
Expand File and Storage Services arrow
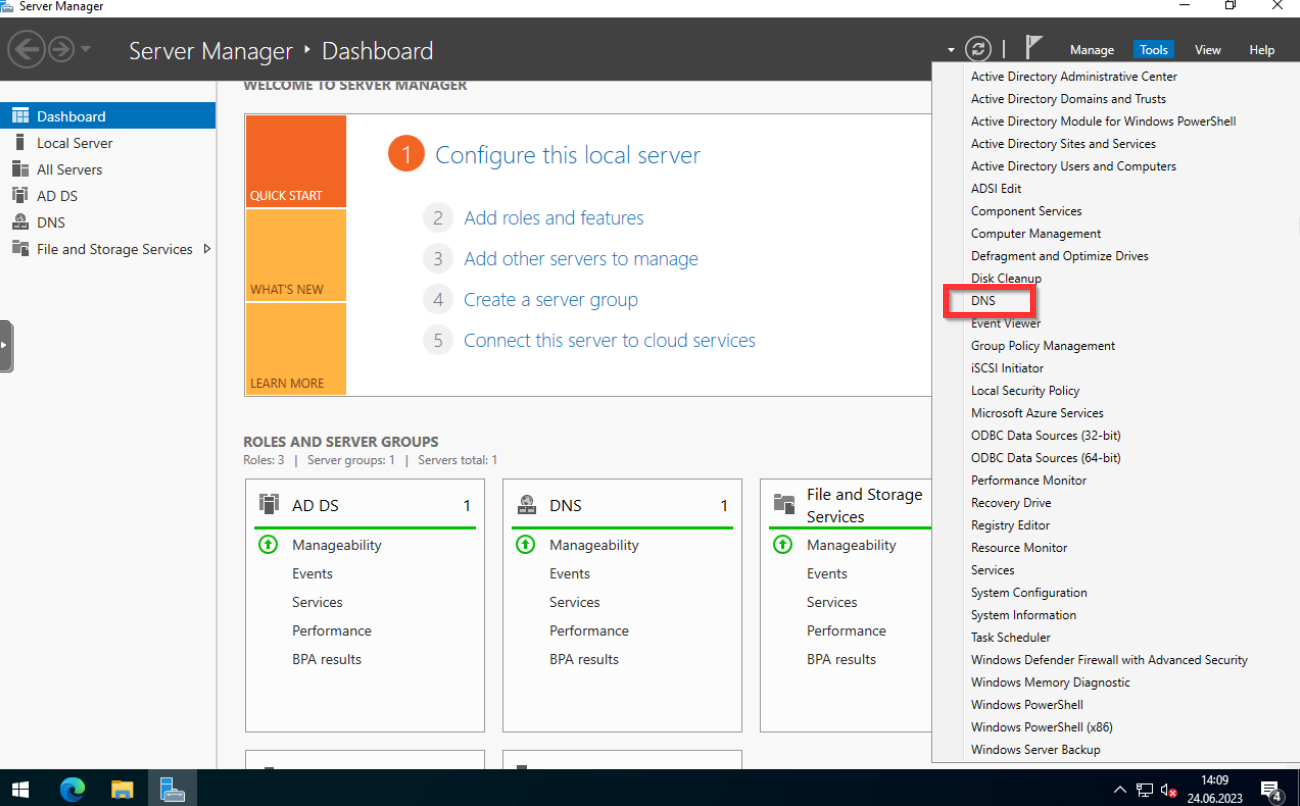(207, 249)
